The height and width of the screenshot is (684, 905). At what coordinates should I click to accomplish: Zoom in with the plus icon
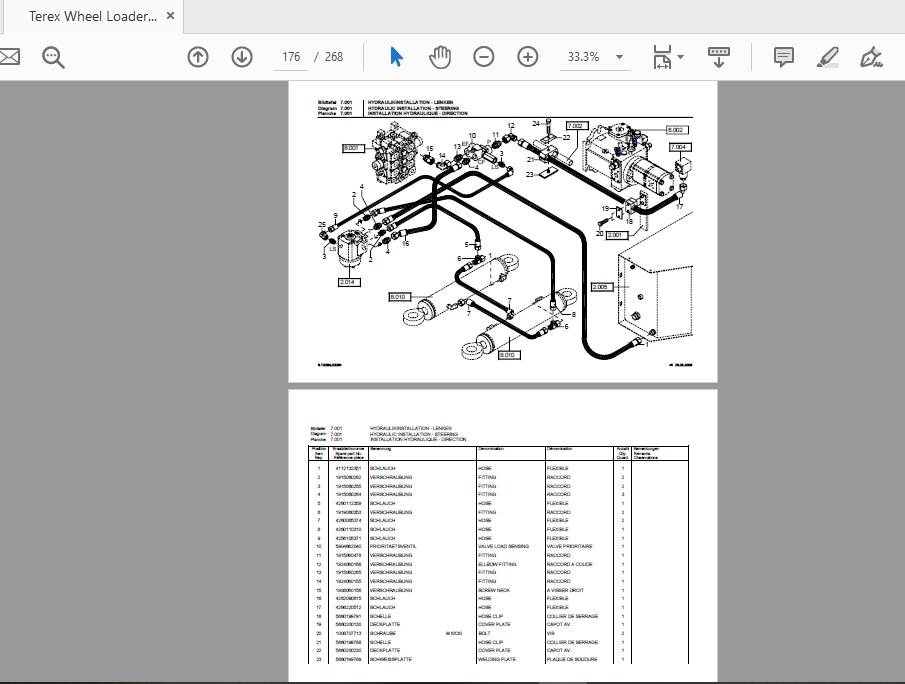coord(528,57)
